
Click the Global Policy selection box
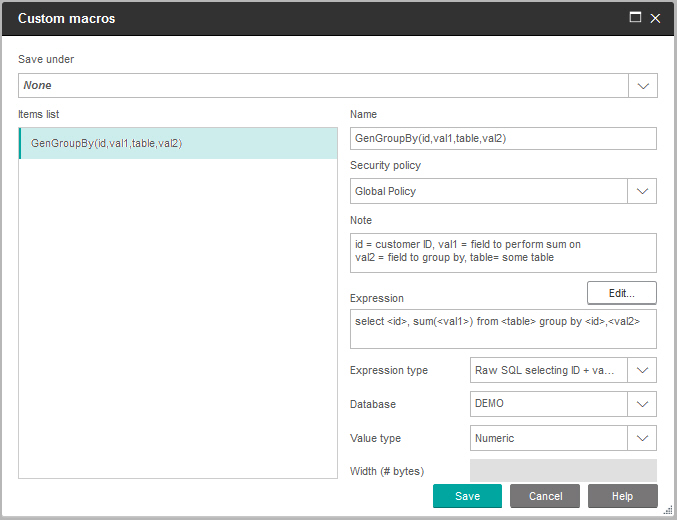tap(488, 191)
